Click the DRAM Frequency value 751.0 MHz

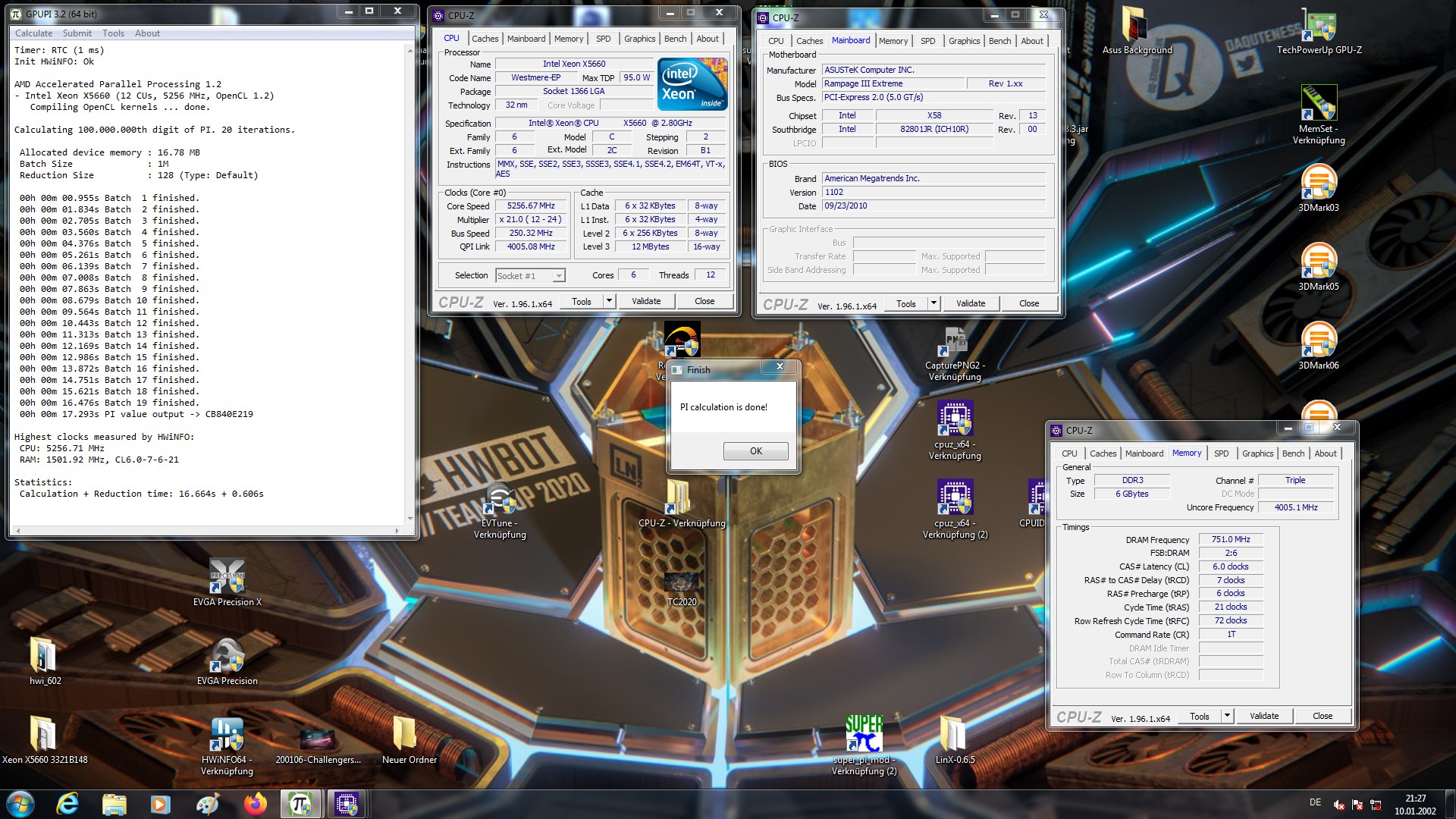coord(1230,539)
